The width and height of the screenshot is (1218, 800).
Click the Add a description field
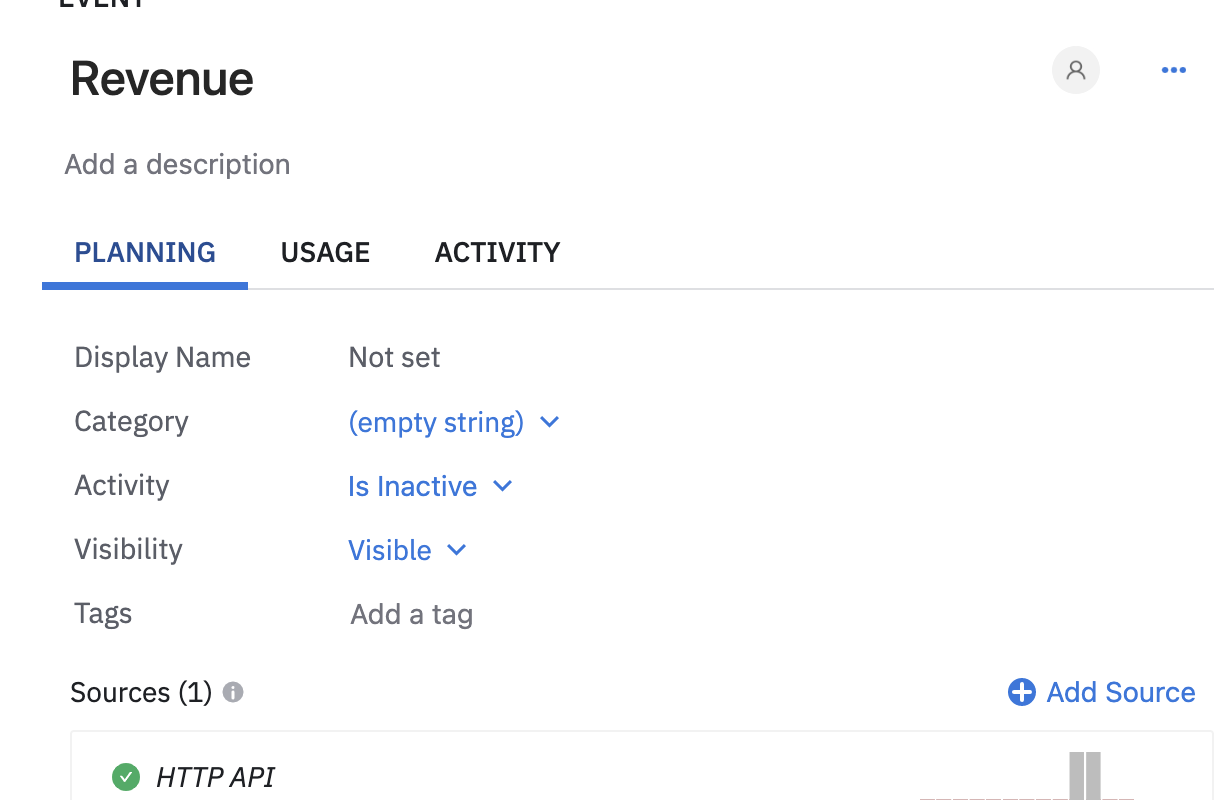click(x=177, y=164)
